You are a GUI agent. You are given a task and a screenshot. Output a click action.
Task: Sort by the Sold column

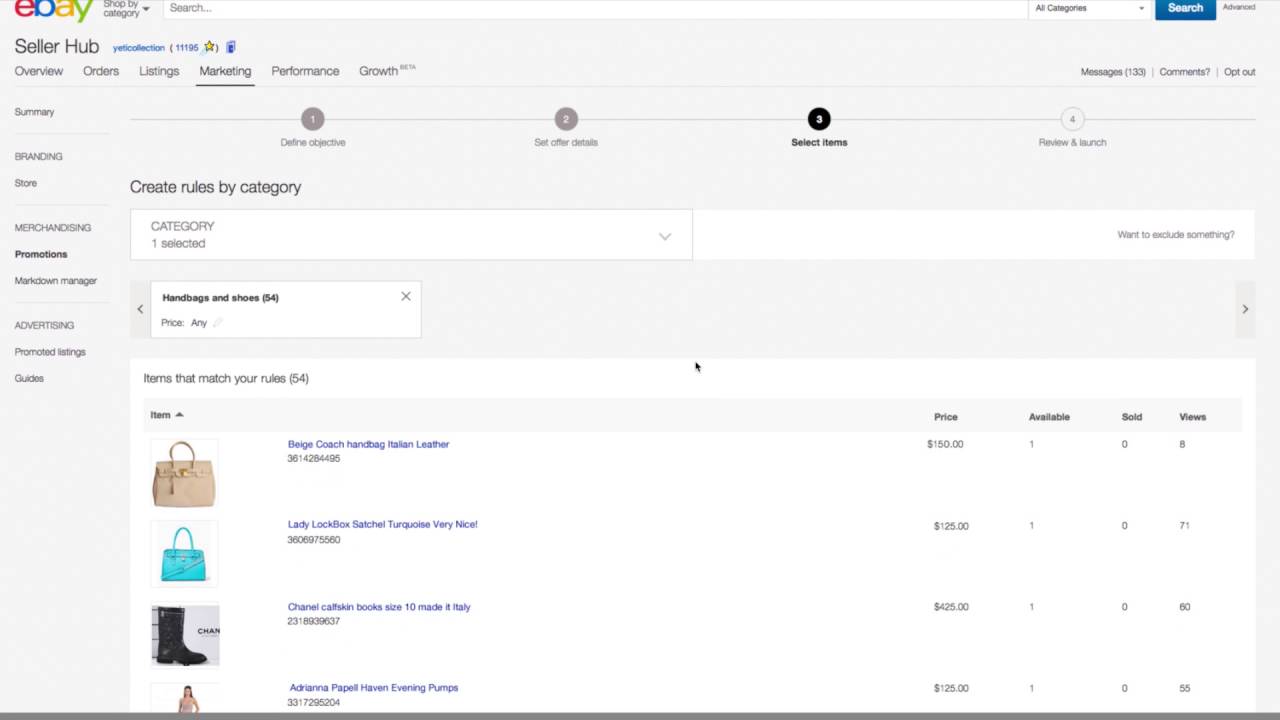(x=1132, y=417)
